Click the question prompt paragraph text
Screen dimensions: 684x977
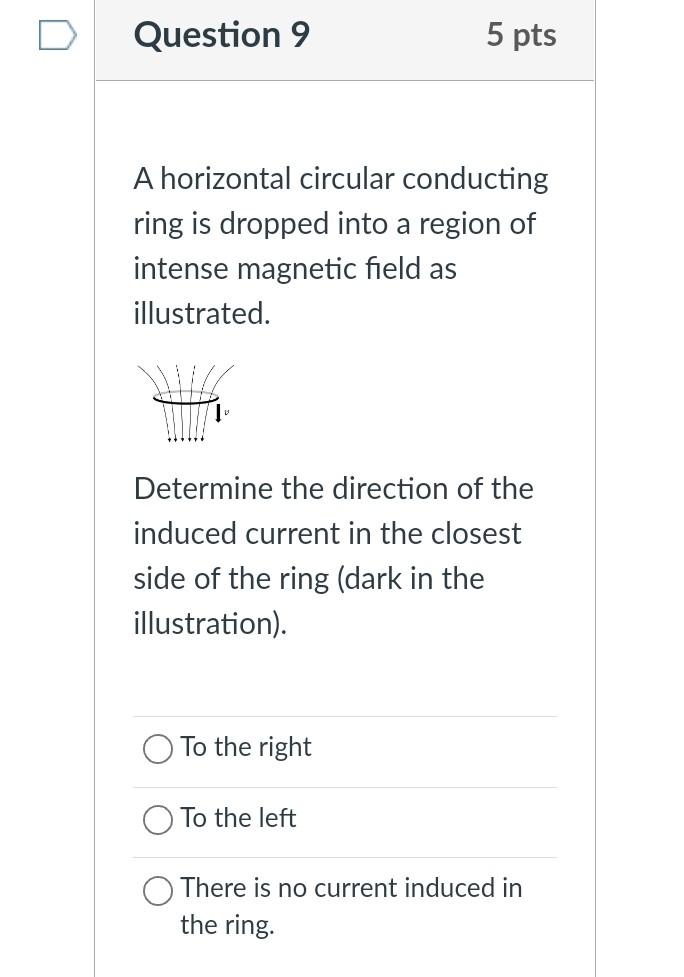point(340,245)
